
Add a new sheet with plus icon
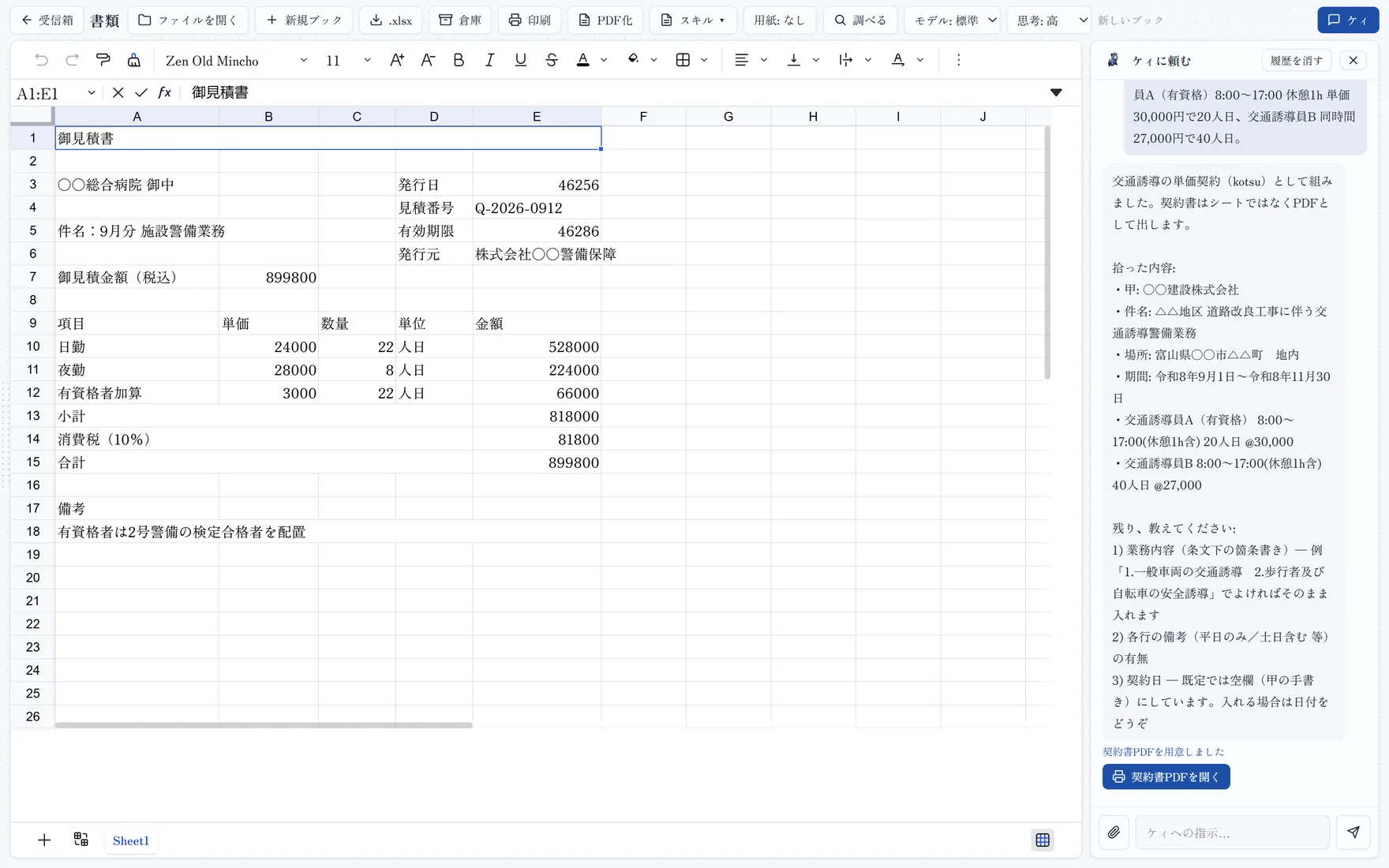click(44, 840)
